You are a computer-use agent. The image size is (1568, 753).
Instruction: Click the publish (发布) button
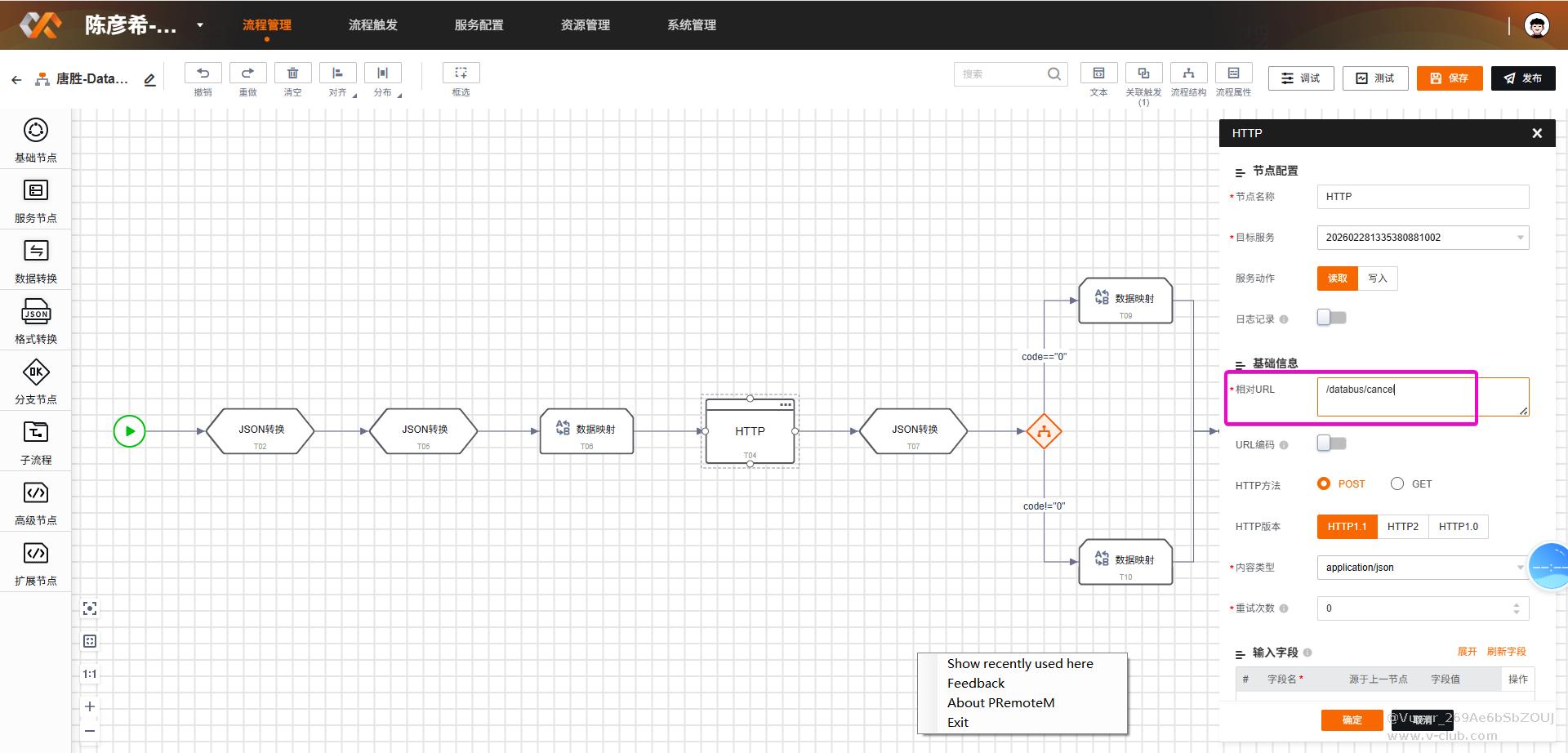point(1522,78)
